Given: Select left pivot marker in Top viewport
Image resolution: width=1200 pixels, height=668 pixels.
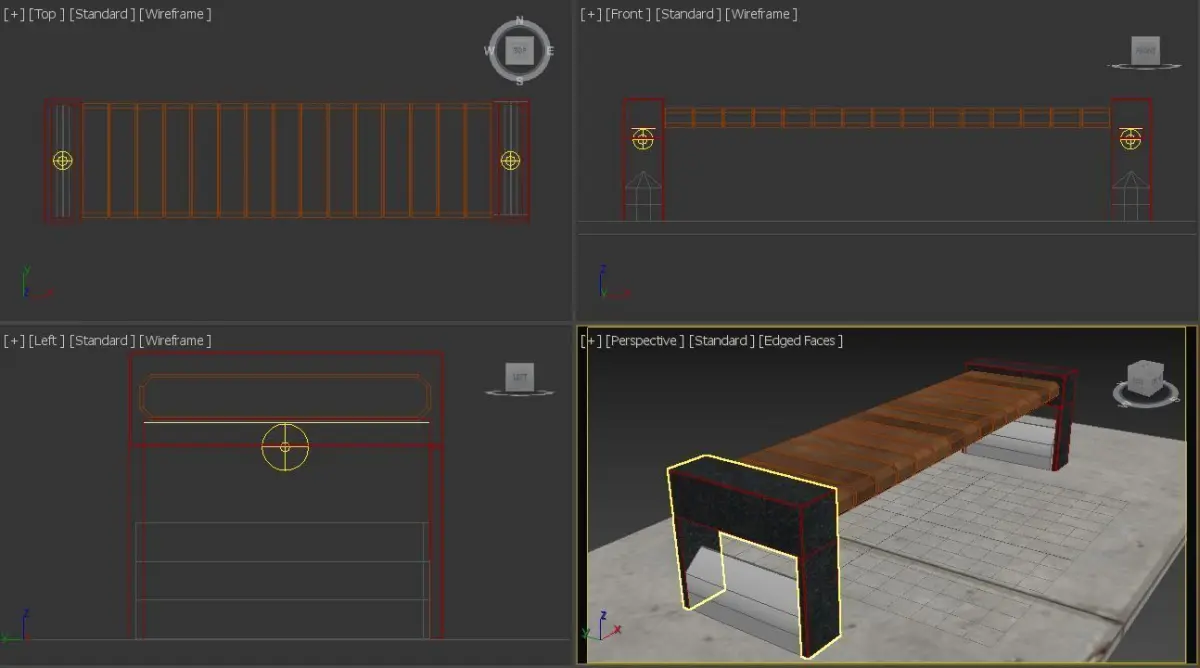Looking at the screenshot, I should point(63,160).
